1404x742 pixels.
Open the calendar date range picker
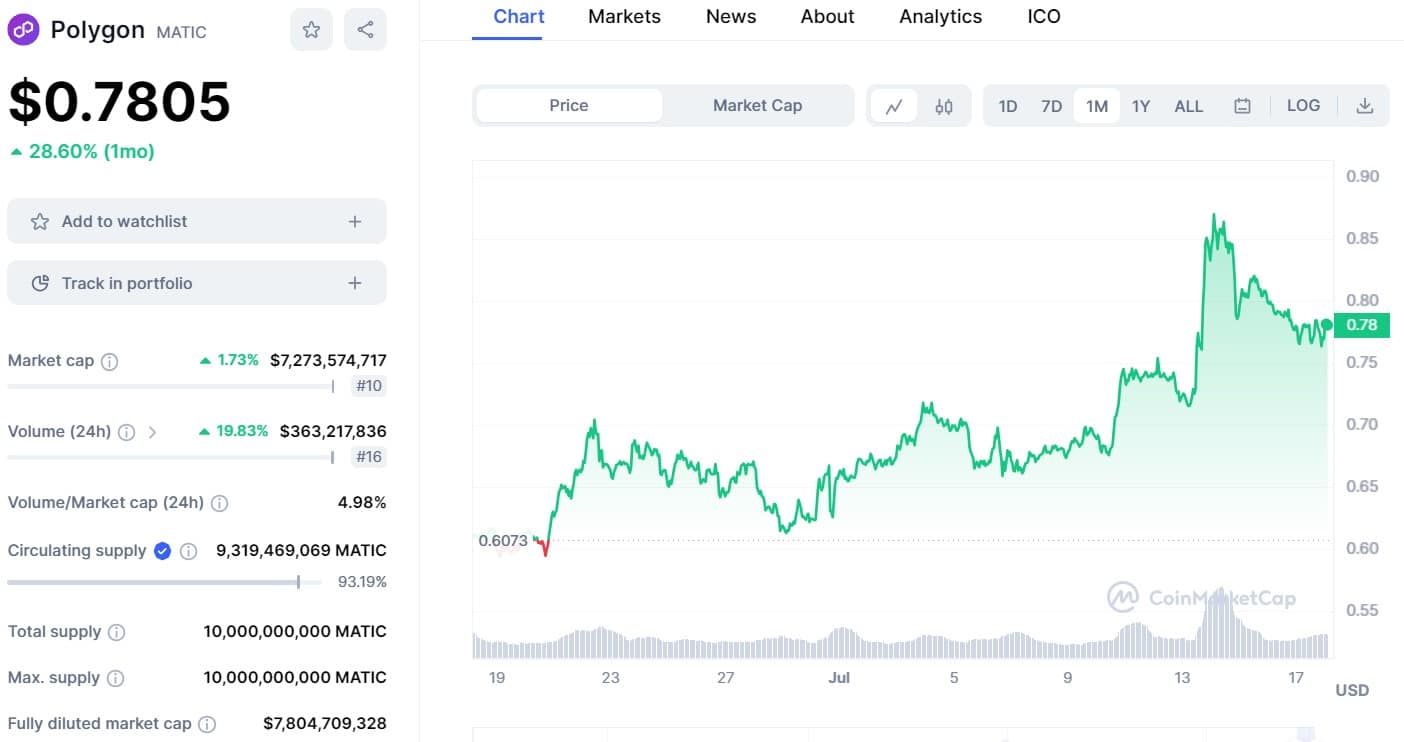click(x=1242, y=106)
